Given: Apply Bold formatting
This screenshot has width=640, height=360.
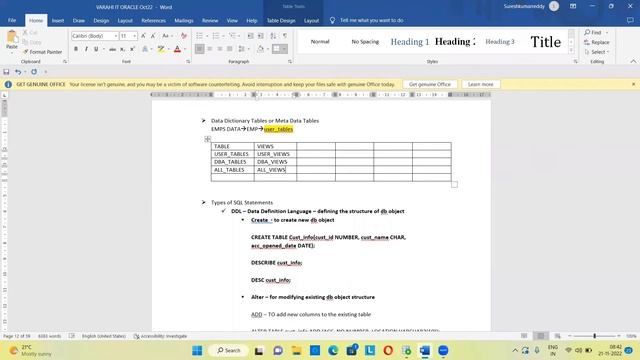Looking at the screenshot, I should point(76,49).
